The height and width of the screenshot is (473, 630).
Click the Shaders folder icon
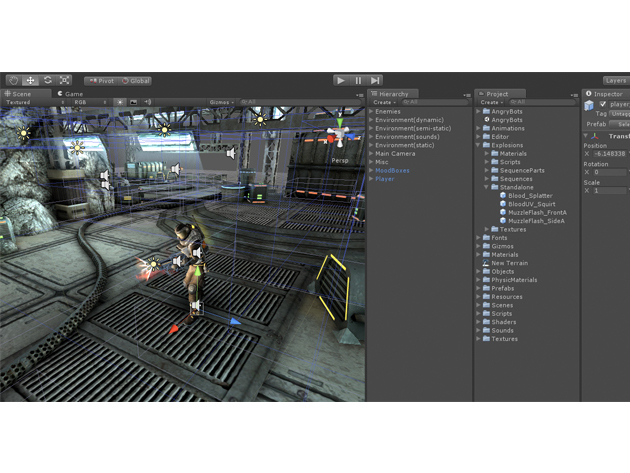[x=486, y=321]
